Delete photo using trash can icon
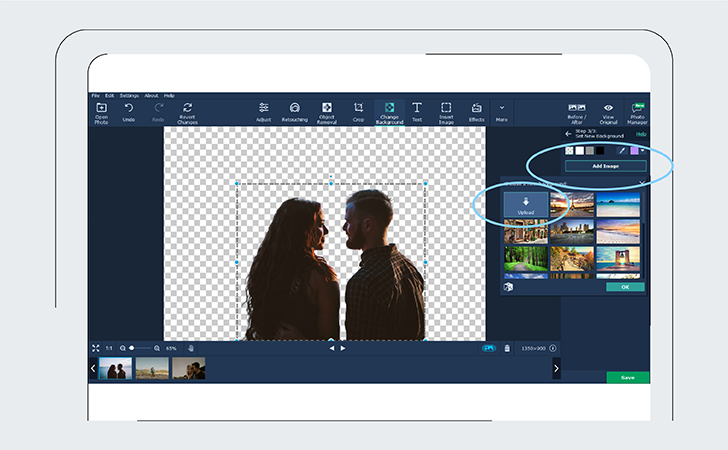 click(x=507, y=348)
